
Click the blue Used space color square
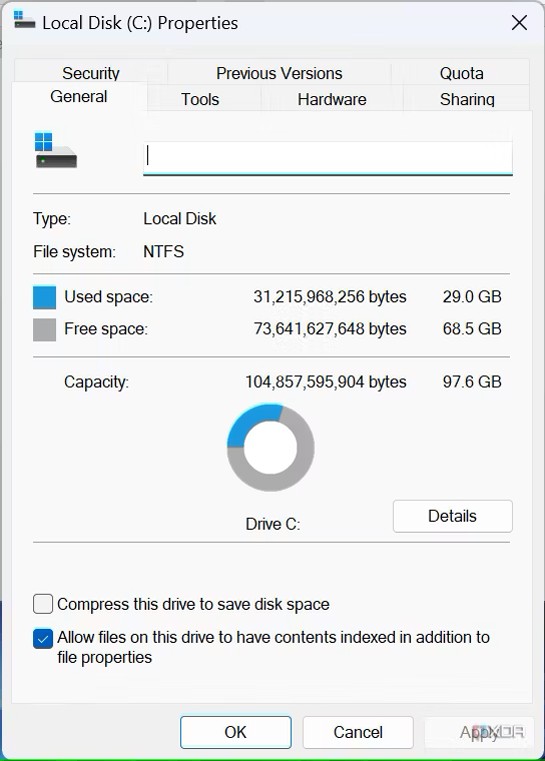[x=44, y=297]
